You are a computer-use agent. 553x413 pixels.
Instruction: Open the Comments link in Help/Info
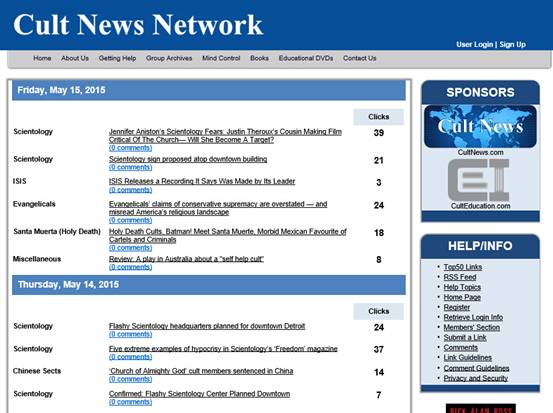click(x=461, y=347)
